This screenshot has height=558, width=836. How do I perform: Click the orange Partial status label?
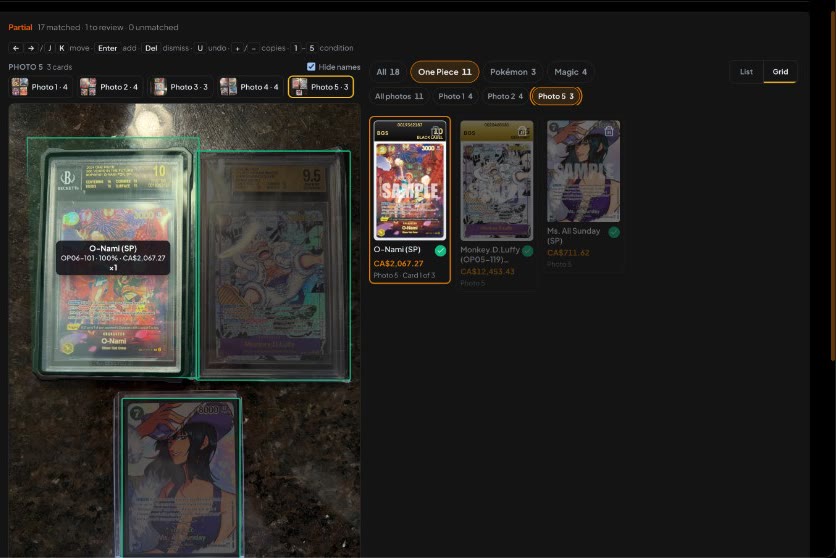(20, 27)
